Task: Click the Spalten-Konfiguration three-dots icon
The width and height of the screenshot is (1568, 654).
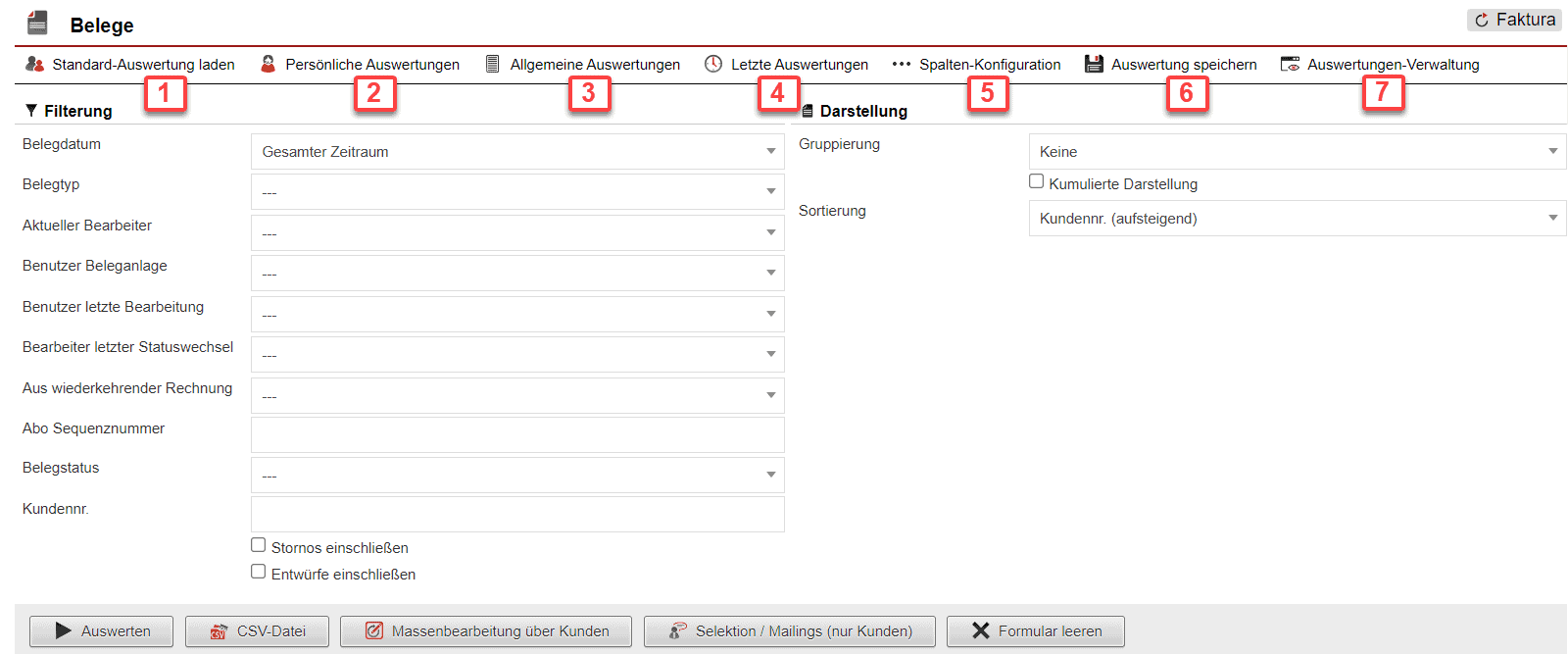Action: tap(901, 64)
